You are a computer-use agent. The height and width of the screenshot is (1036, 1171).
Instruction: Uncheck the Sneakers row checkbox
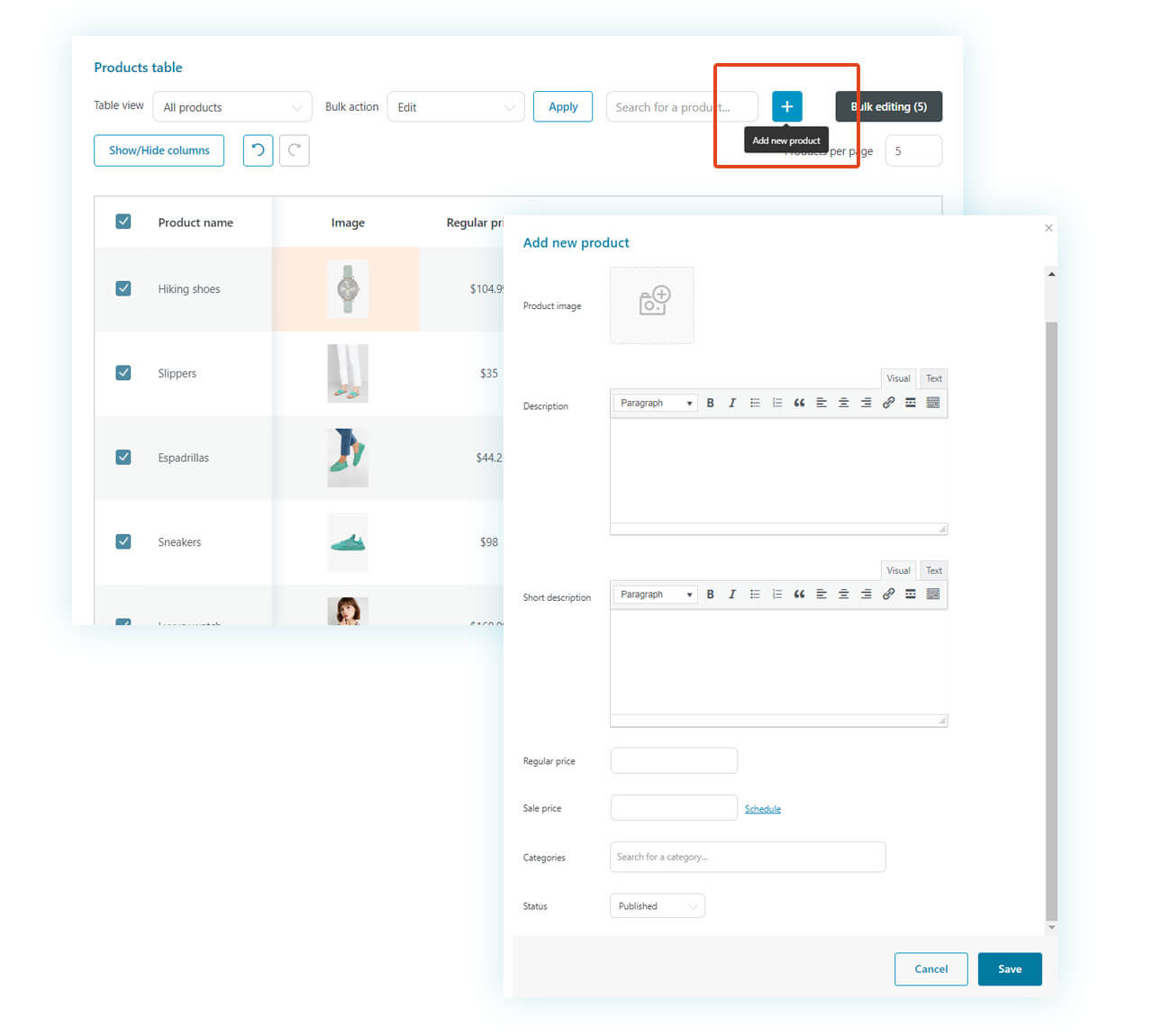coord(123,541)
